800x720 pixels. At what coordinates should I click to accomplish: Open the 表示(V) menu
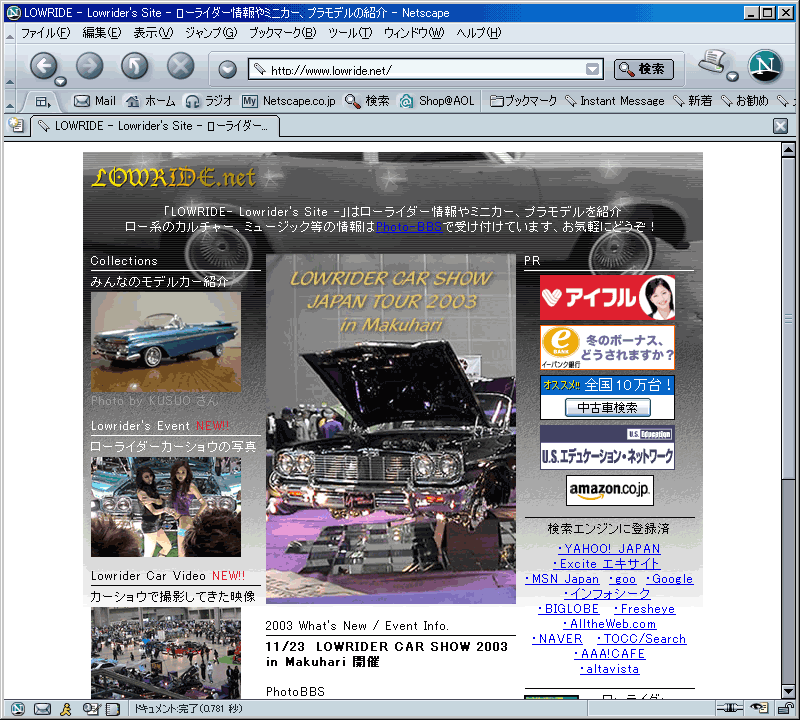coord(153,33)
